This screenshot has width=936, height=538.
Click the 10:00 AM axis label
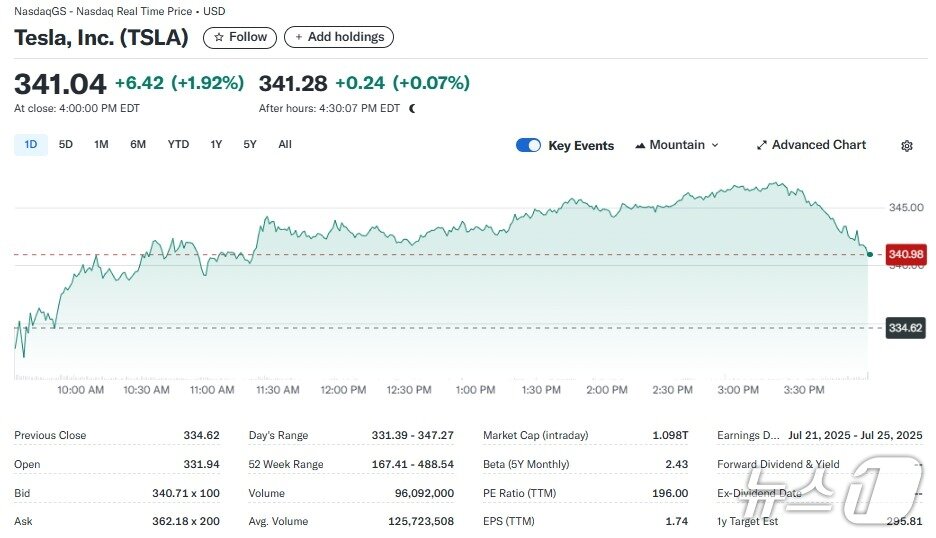click(x=81, y=390)
